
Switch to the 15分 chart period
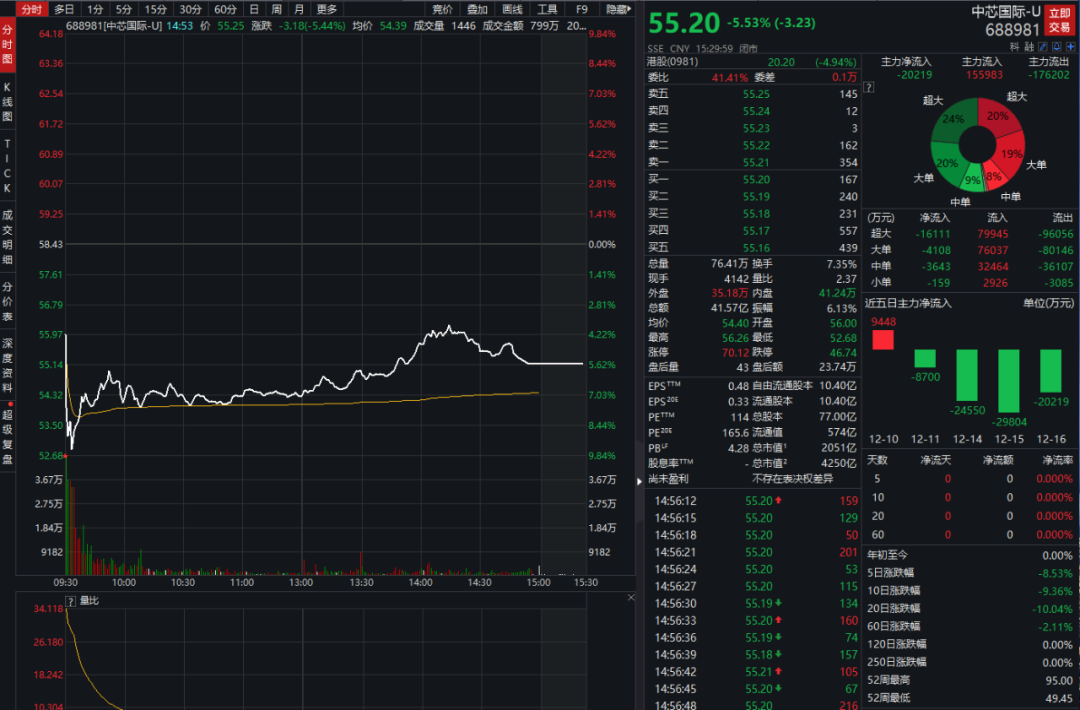click(x=156, y=9)
